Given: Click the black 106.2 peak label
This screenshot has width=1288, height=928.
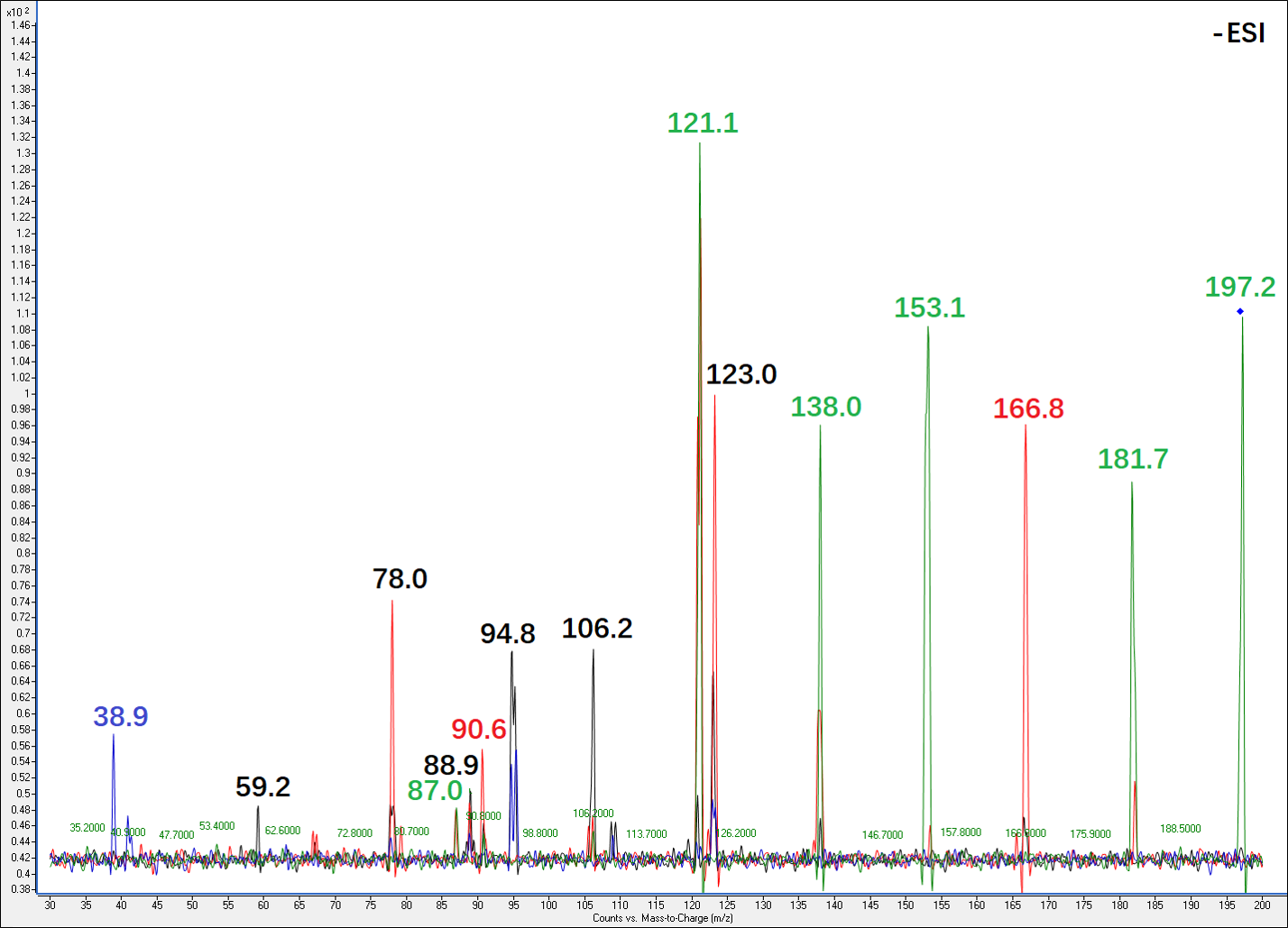Looking at the screenshot, I should pyautogui.click(x=597, y=629).
